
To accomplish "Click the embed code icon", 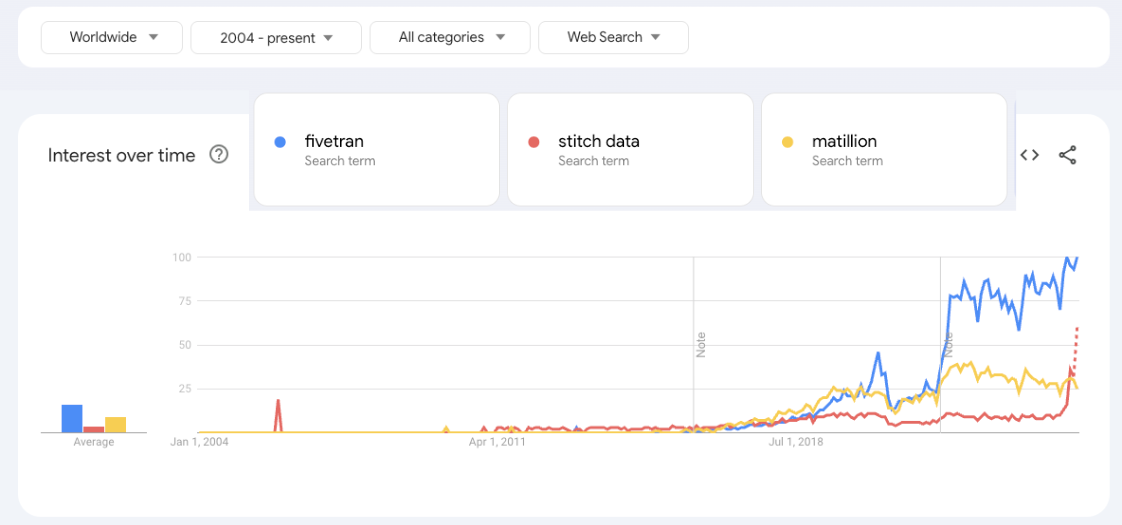I will click(1029, 155).
